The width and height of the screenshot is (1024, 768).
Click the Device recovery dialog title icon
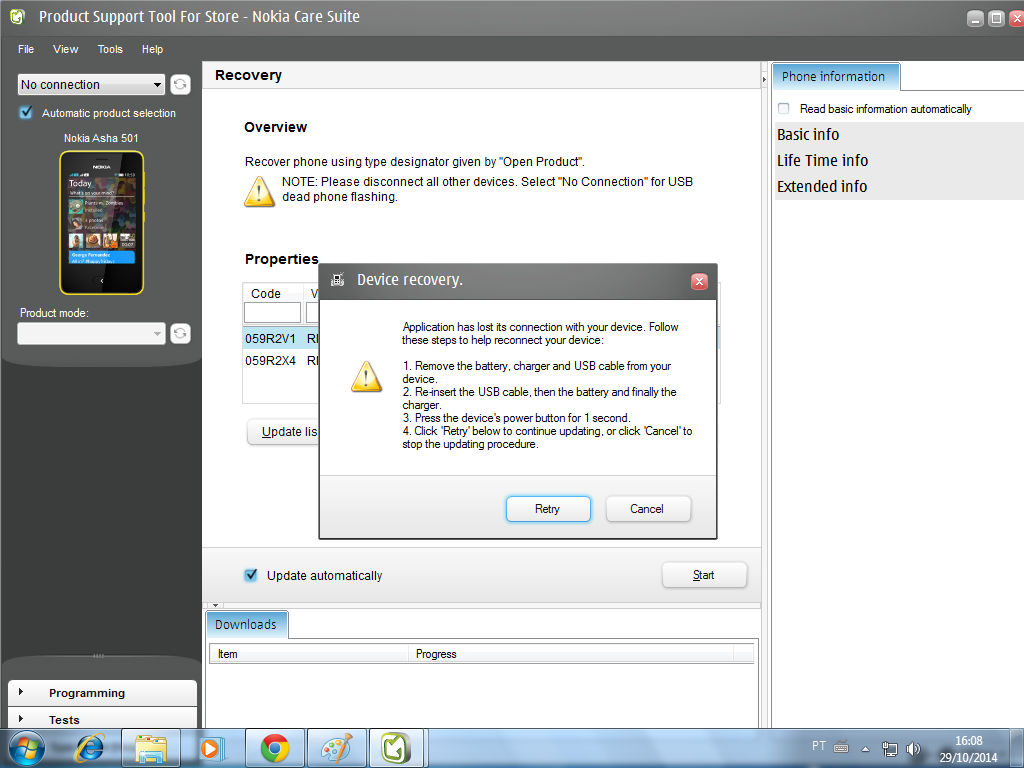pyautogui.click(x=338, y=280)
